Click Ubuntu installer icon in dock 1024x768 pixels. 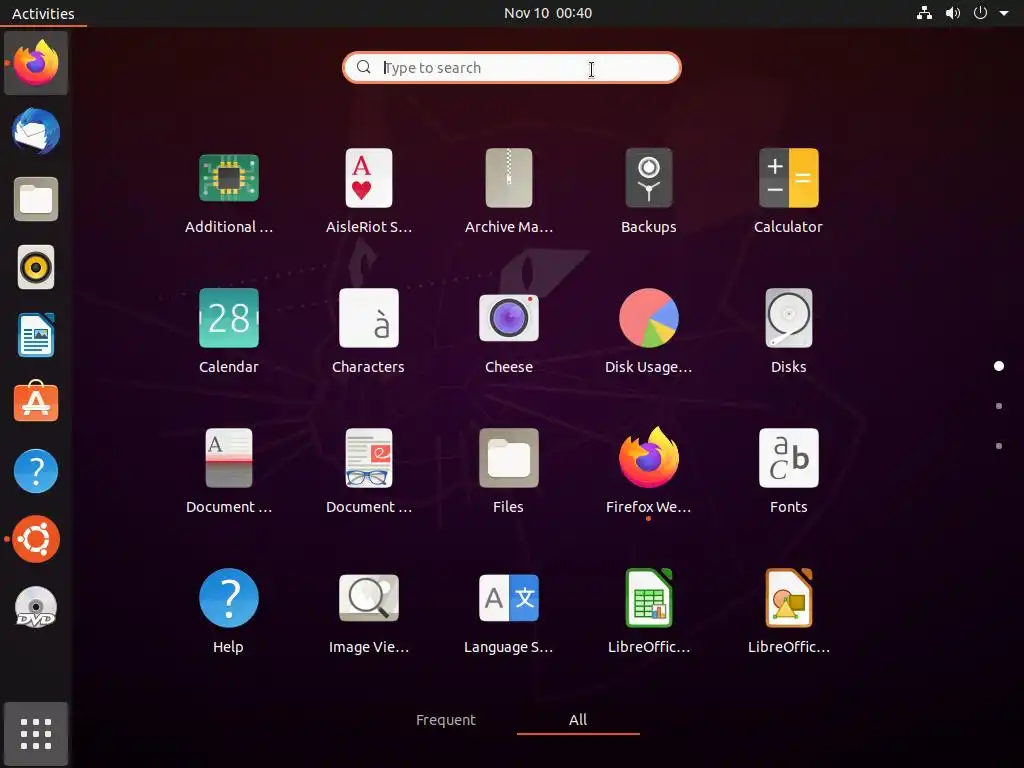(x=36, y=539)
